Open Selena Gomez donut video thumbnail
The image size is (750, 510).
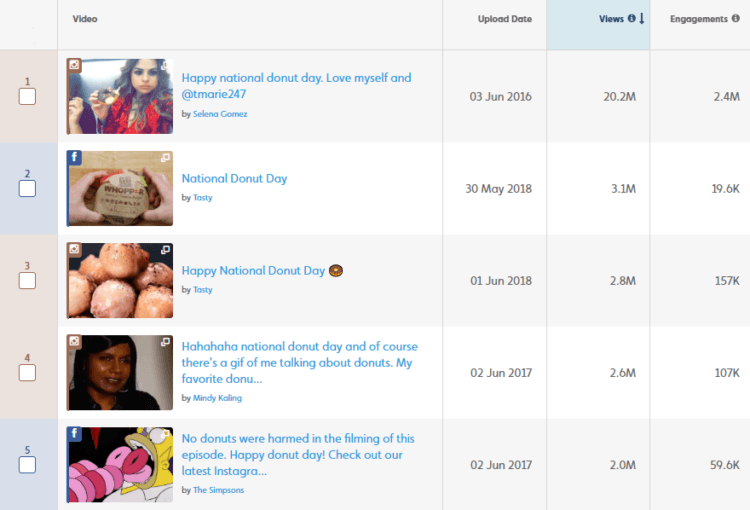(x=120, y=96)
